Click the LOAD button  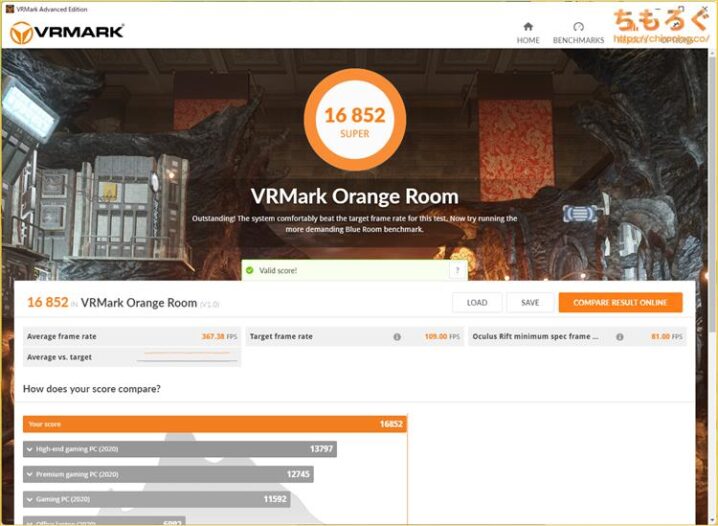tap(477, 303)
